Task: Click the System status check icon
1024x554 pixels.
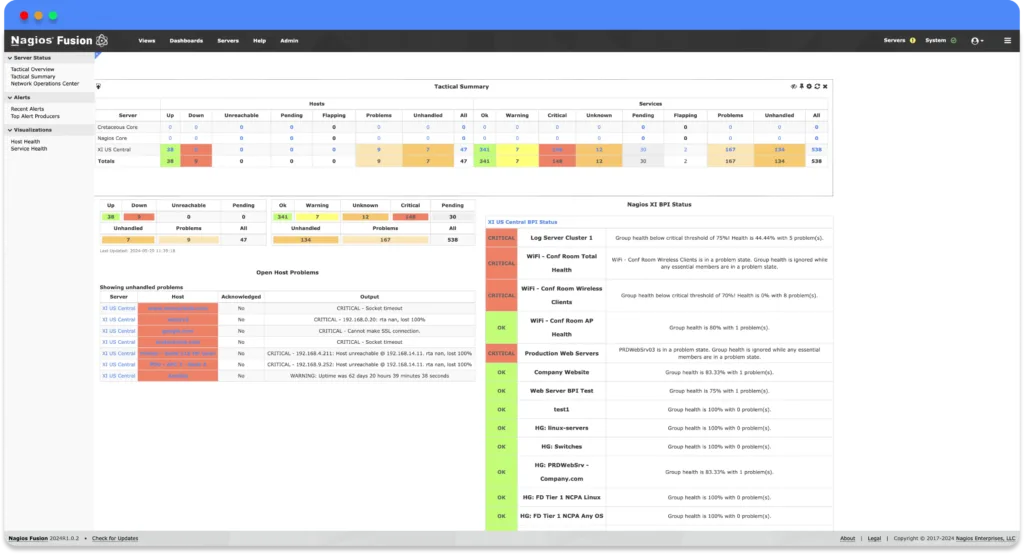Action: tap(953, 41)
